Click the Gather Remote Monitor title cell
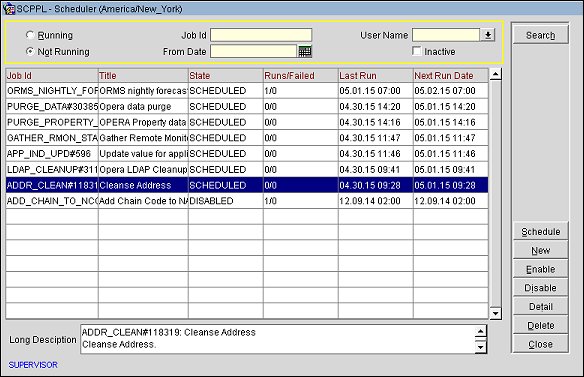This screenshot has width=584, height=377. click(x=143, y=138)
